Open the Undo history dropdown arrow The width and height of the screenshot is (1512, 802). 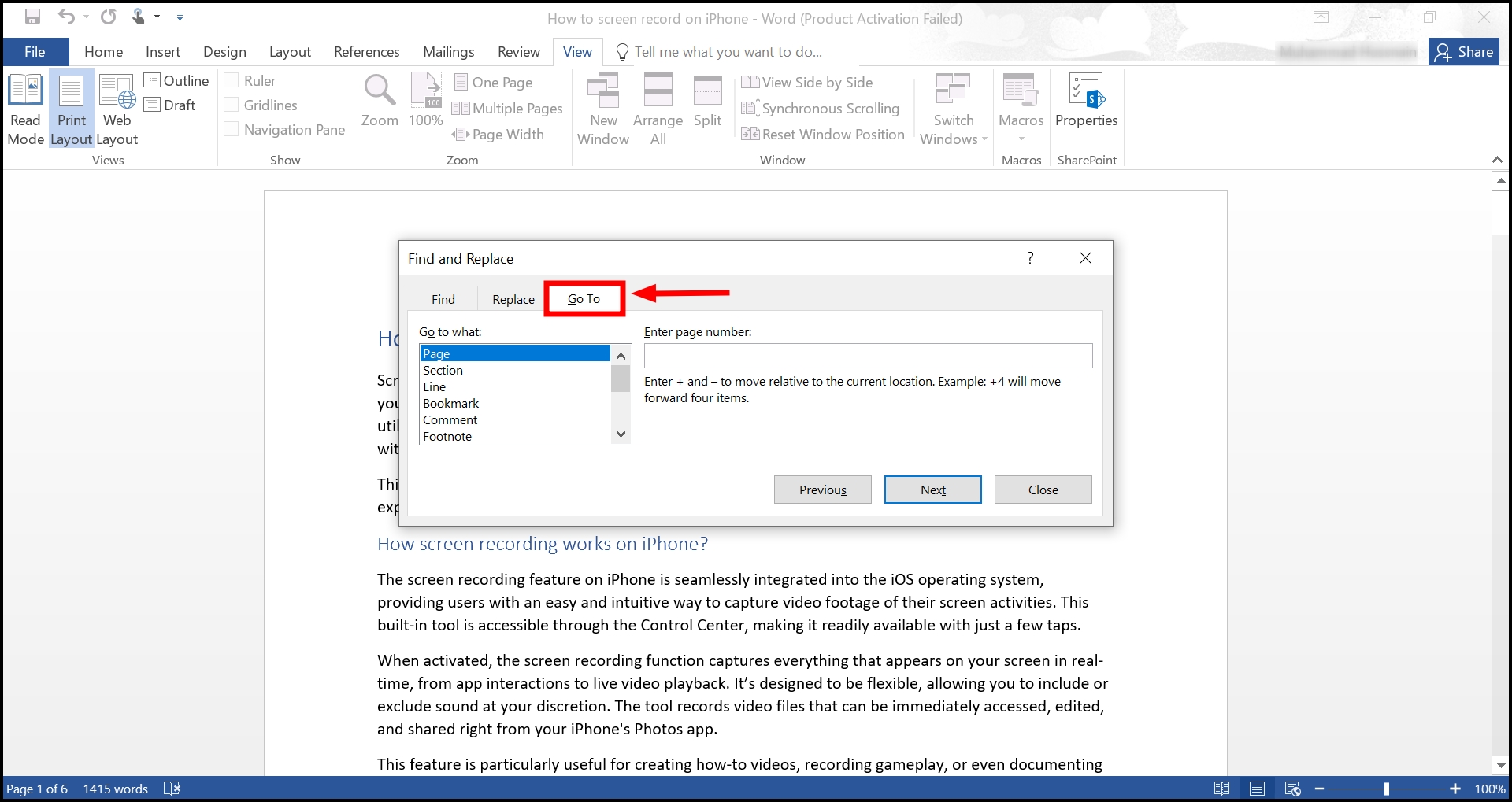[86, 17]
